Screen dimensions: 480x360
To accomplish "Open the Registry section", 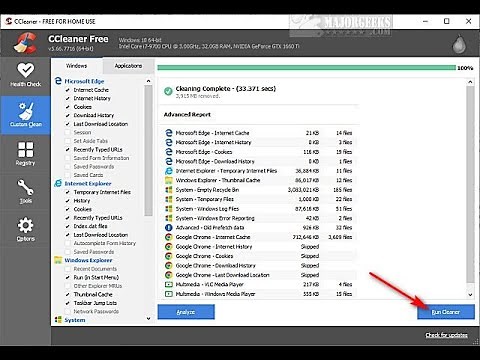I will [25, 154].
